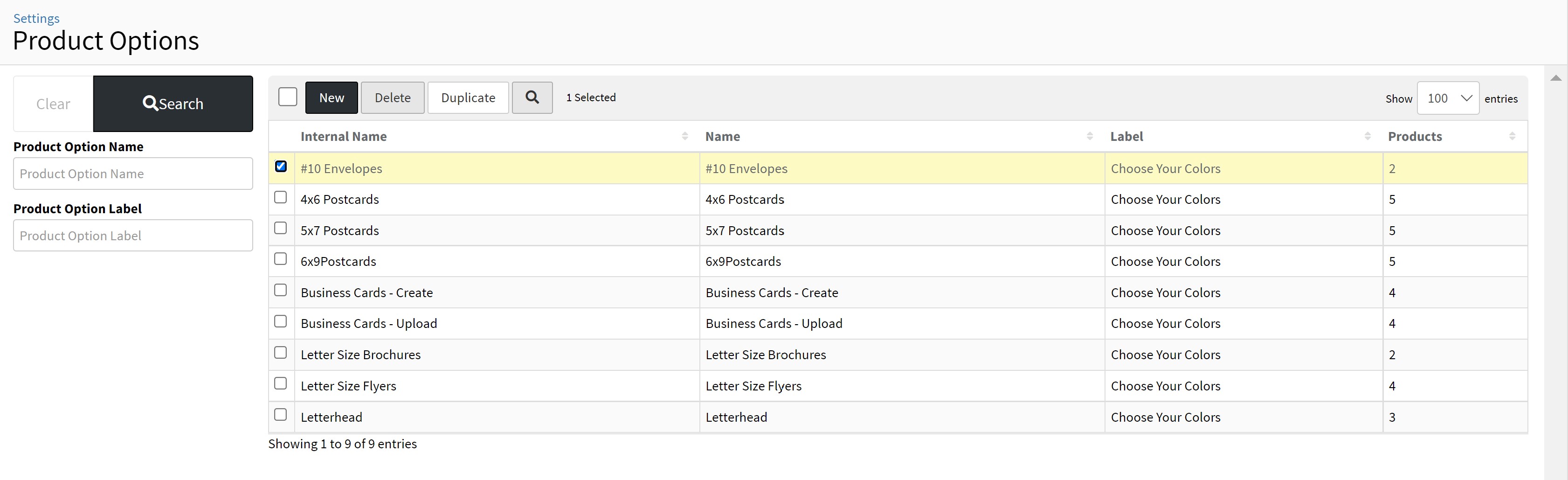Select Letterhead in Internal Name column
Viewport: 1568px width, 480px height.
(331, 417)
